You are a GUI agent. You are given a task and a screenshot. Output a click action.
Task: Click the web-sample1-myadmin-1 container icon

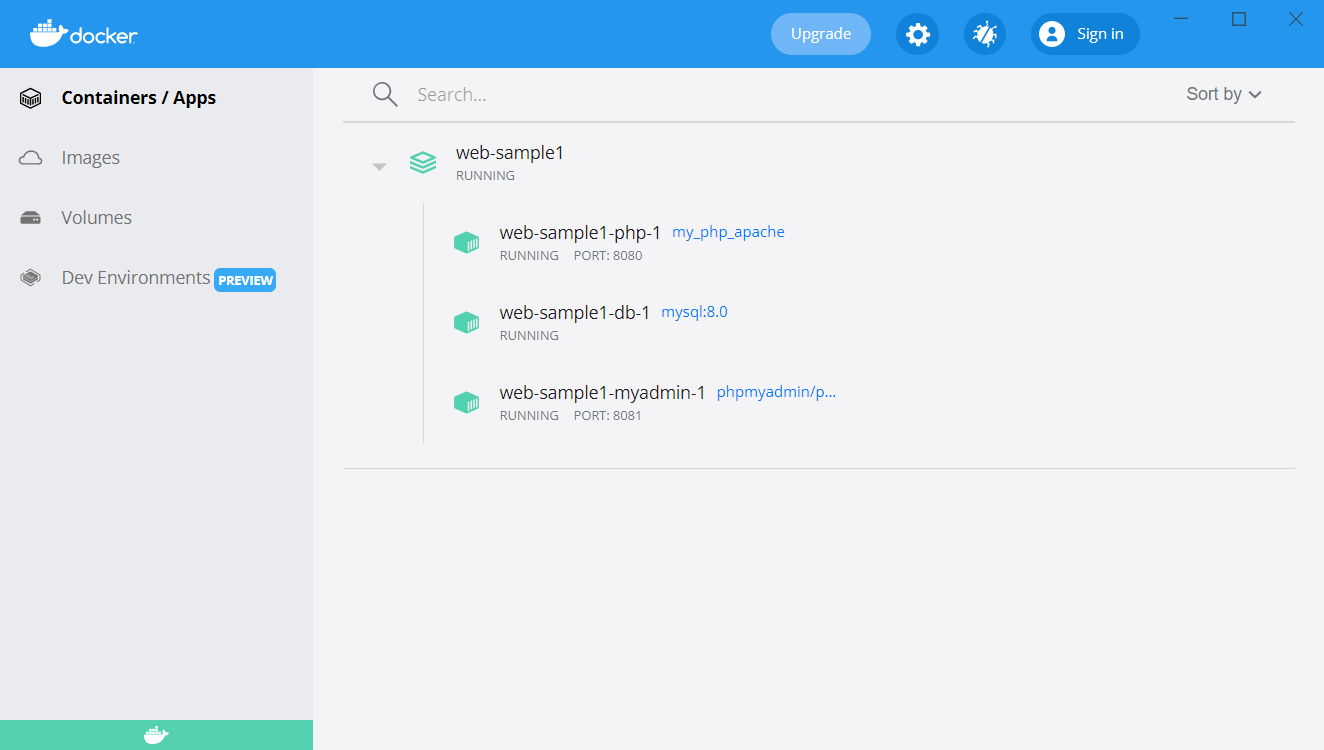click(x=466, y=402)
